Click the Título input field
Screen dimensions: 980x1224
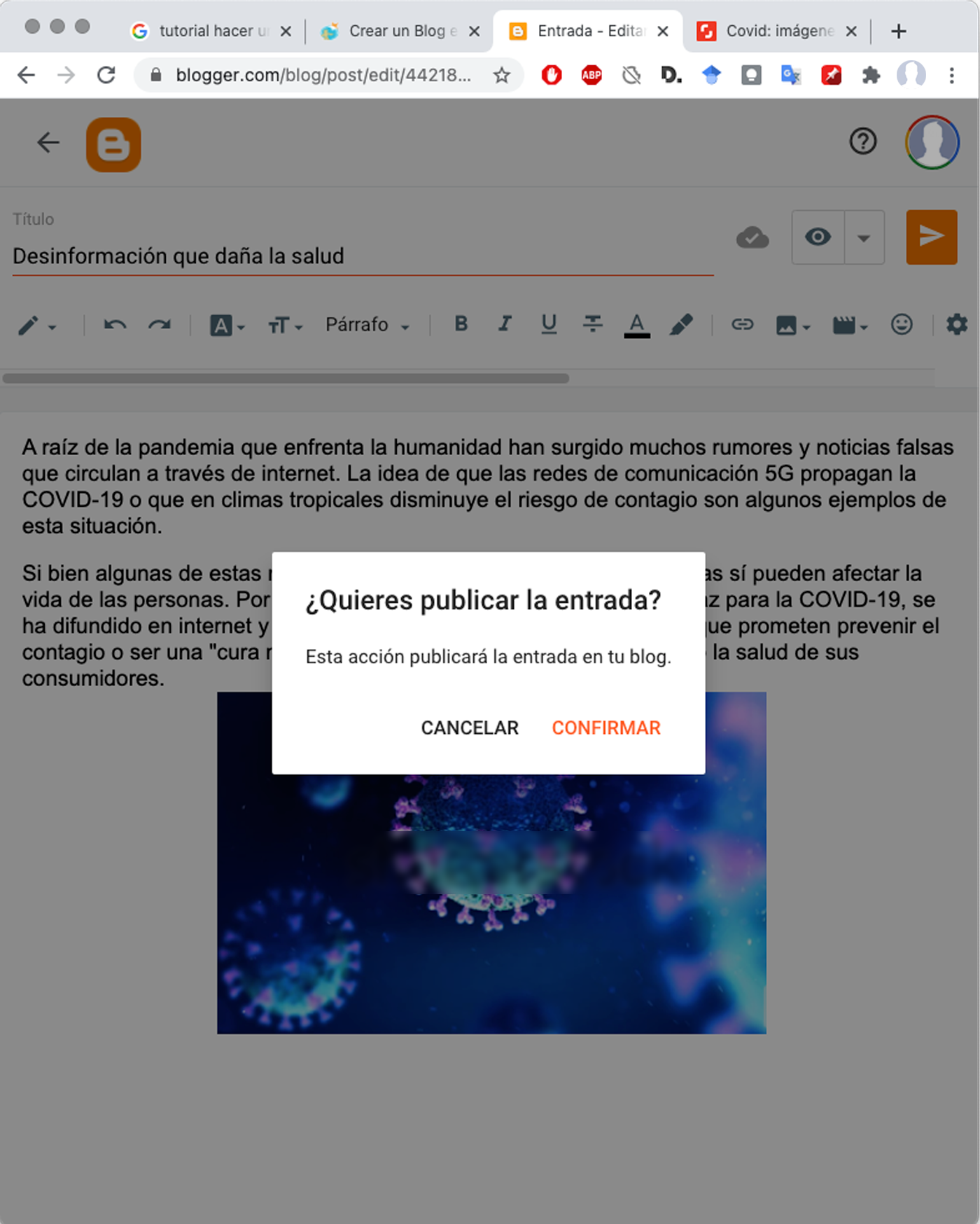pyautogui.click(x=363, y=256)
